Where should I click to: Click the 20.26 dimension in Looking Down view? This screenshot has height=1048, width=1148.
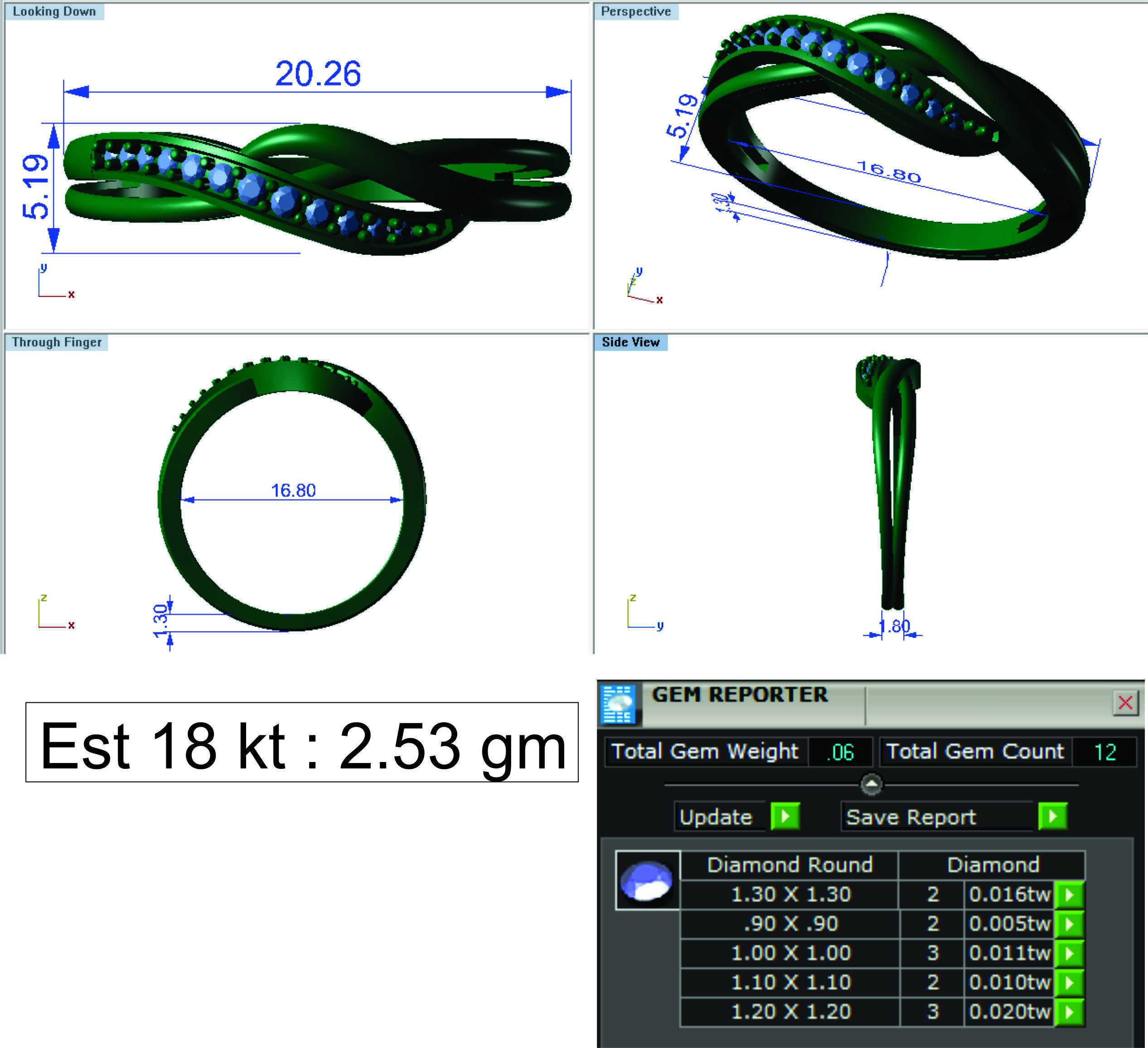318,73
